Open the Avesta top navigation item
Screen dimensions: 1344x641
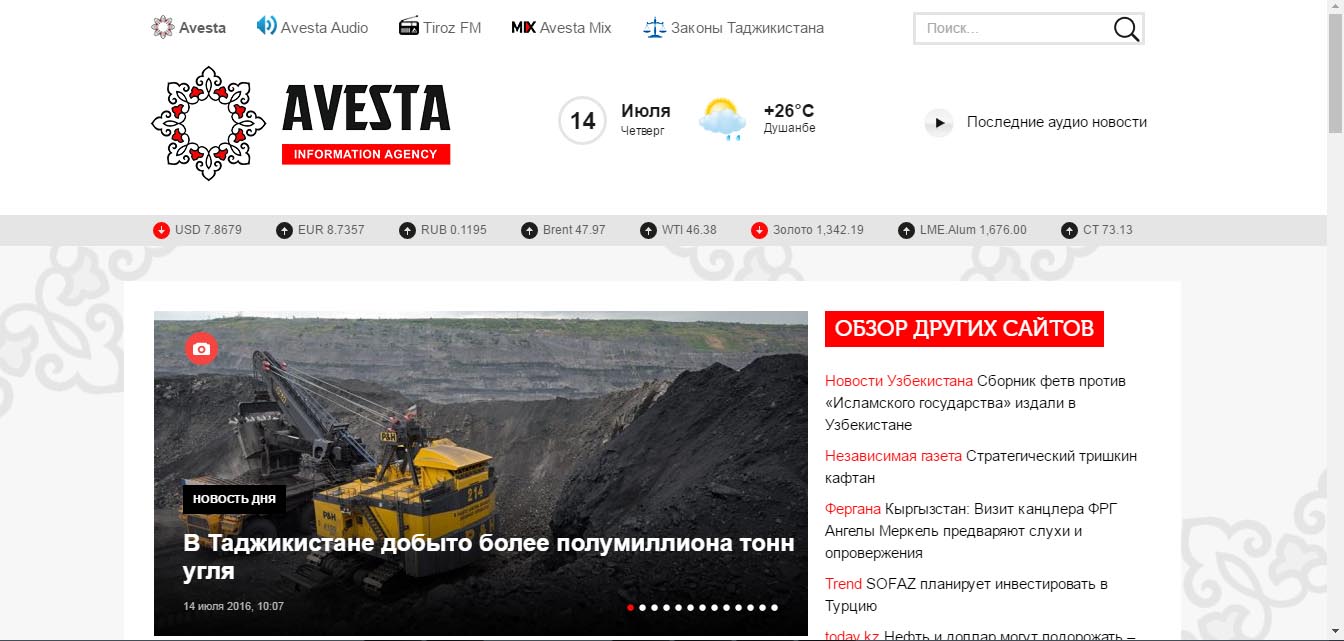tap(188, 28)
